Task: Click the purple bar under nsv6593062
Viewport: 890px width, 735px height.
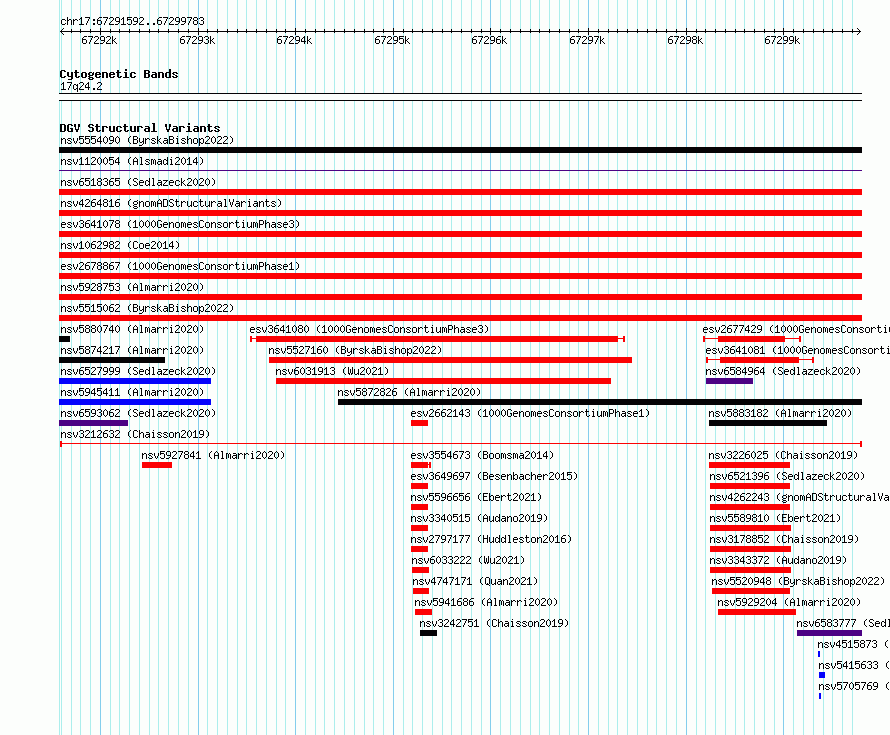Action: (x=94, y=423)
